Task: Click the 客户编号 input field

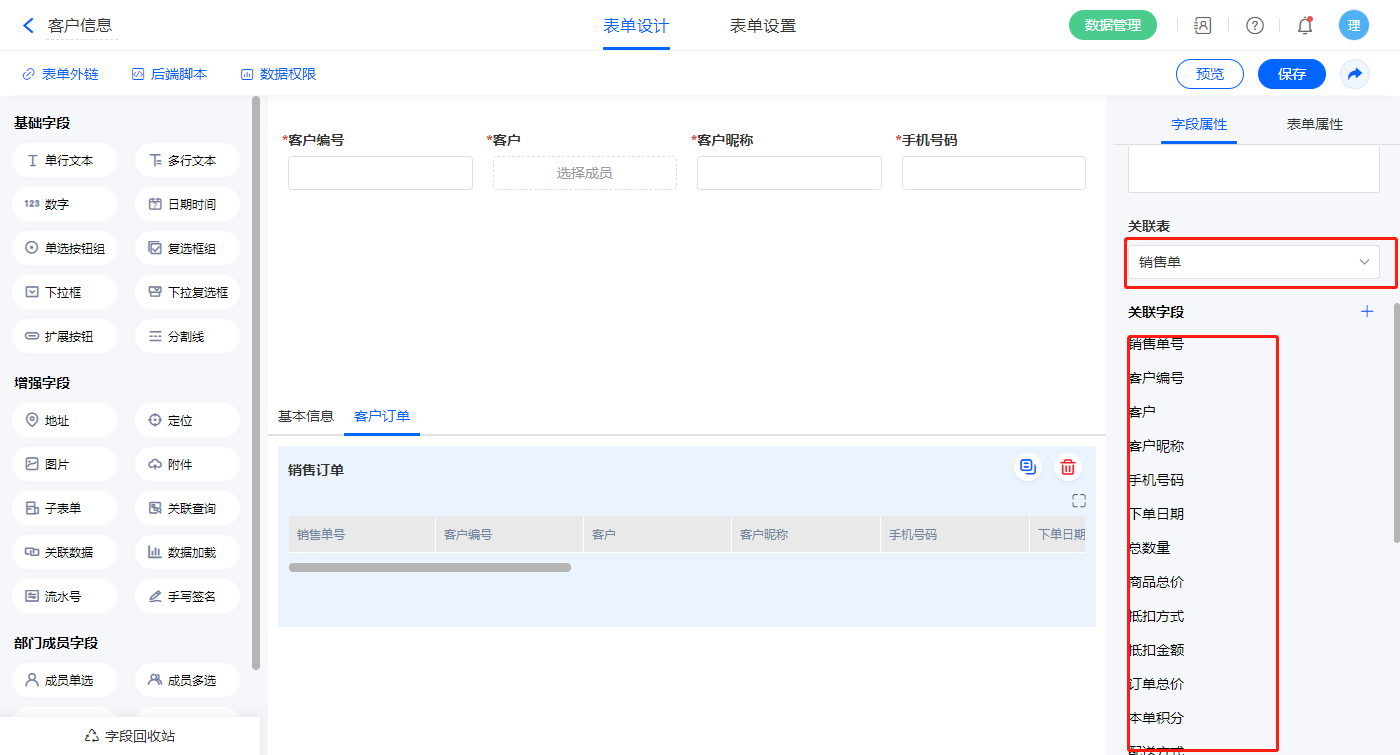Action: [380, 173]
